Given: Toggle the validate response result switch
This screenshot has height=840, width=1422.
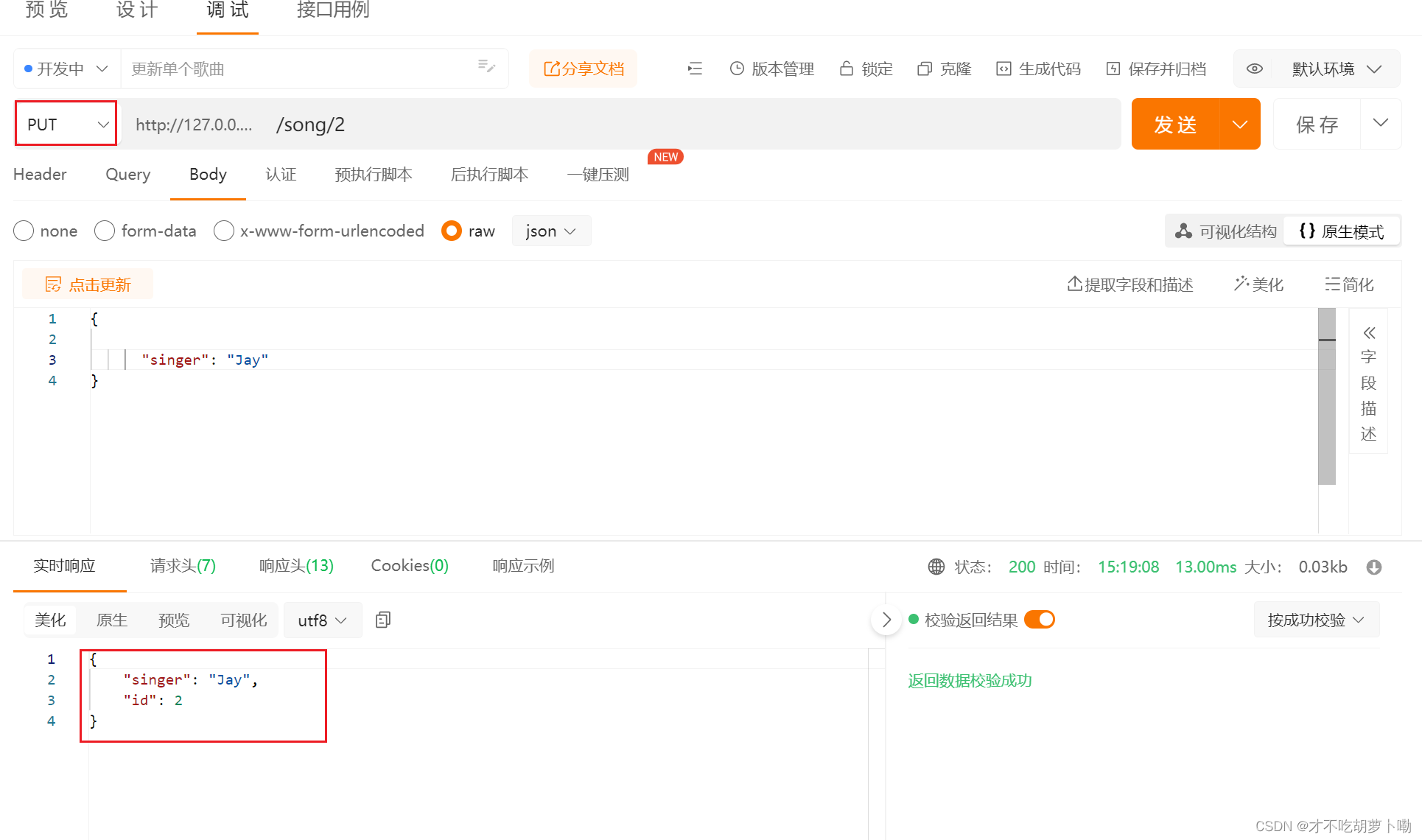Looking at the screenshot, I should click(x=1039, y=619).
